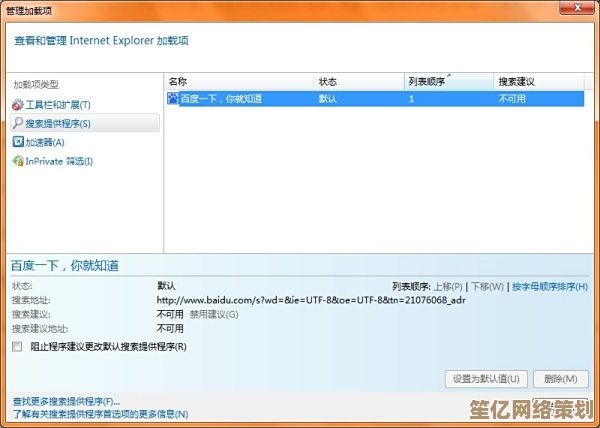Open 了解有关搜索提供程序首选项的更多信息(N) link
Screen dimensions: 600x428
100,414
